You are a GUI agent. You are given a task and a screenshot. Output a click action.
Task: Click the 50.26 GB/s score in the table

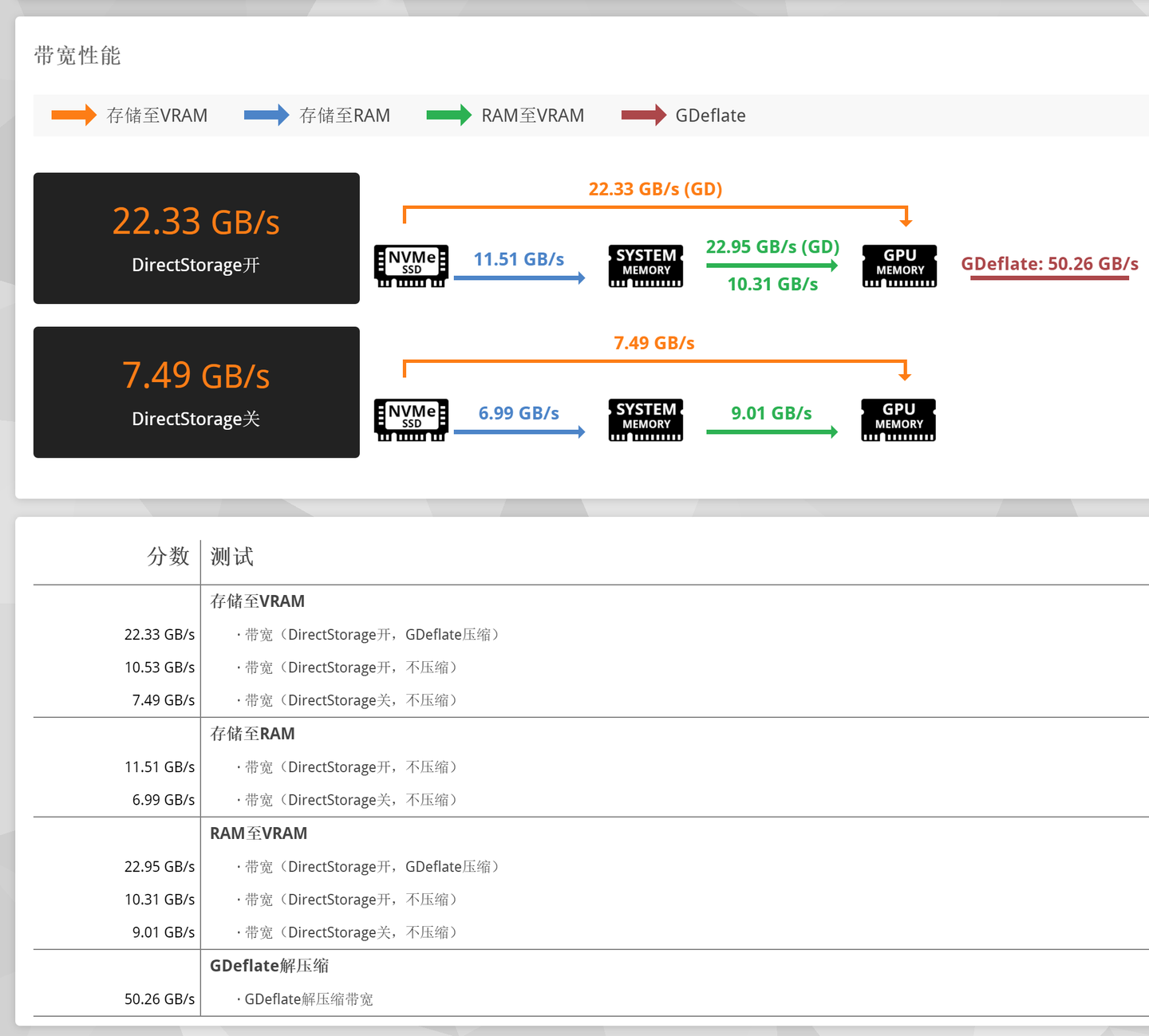[x=160, y=999]
